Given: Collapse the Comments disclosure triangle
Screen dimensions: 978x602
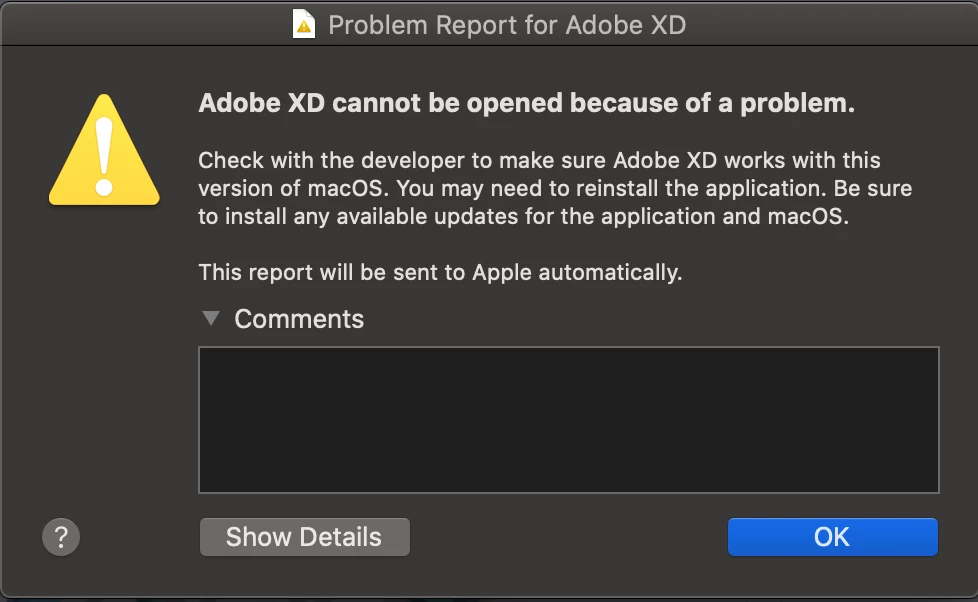Looking at the screenshot, I should 211,318.
